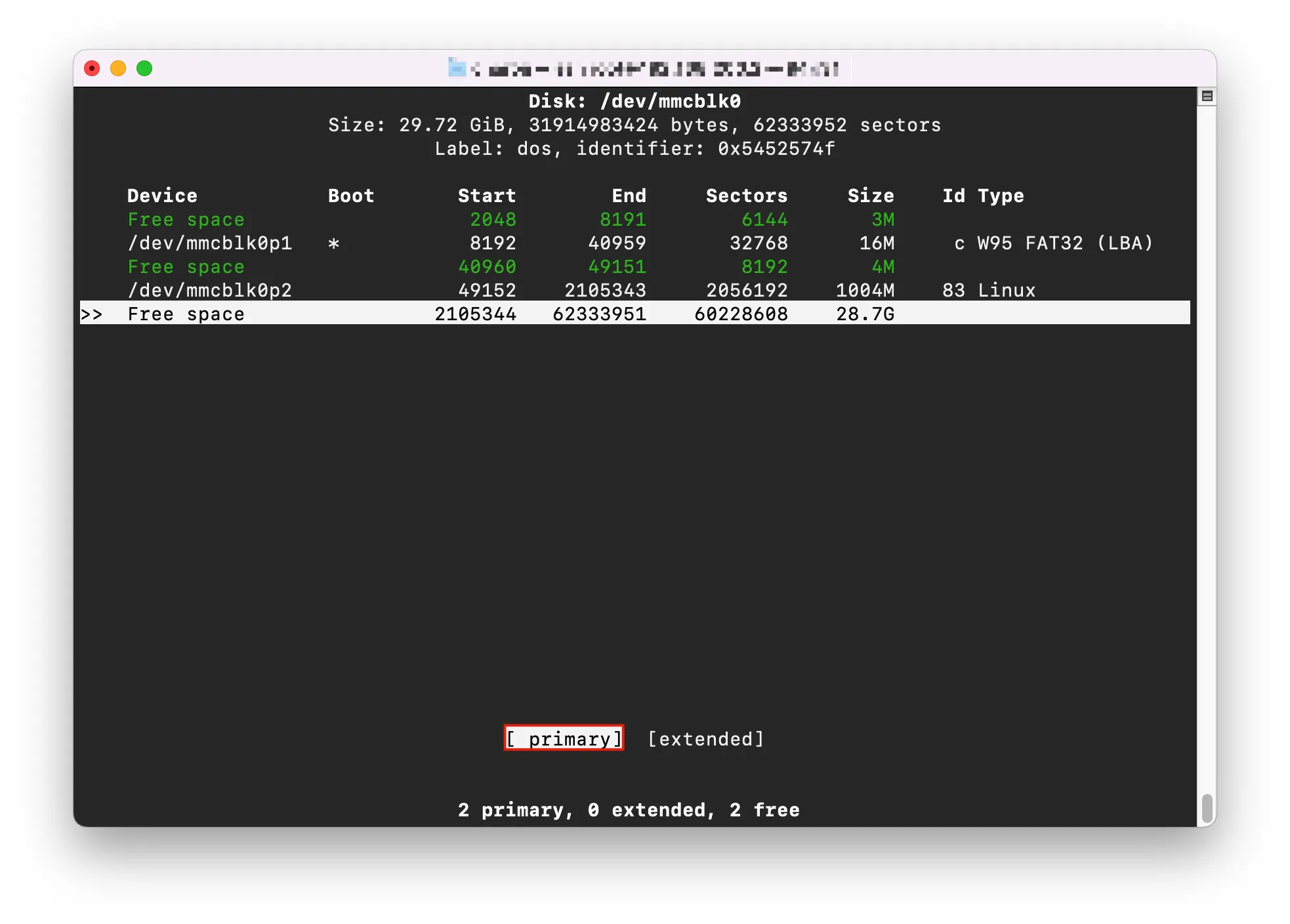Click the Disk: /dev/mmcblk0 title
1290x924 pixels.
point(635,101)
